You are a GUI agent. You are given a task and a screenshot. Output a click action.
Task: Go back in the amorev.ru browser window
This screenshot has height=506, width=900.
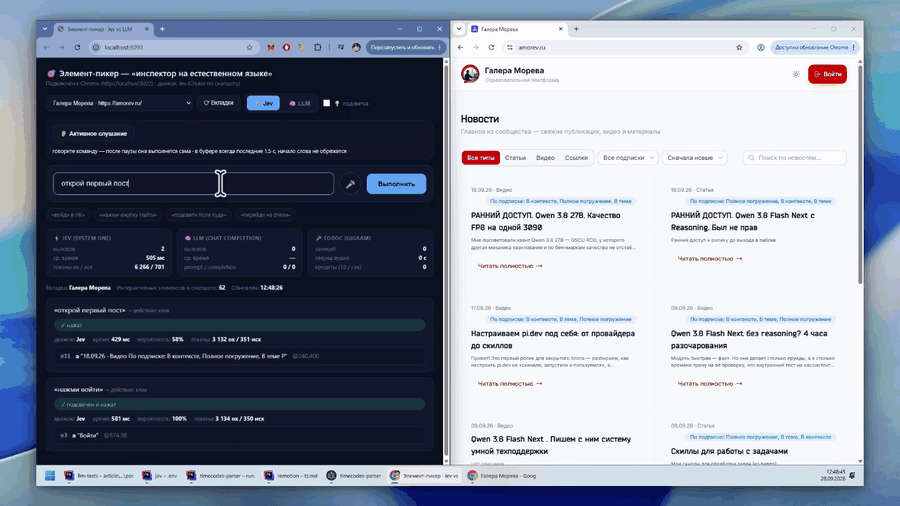tap(460, 48)
